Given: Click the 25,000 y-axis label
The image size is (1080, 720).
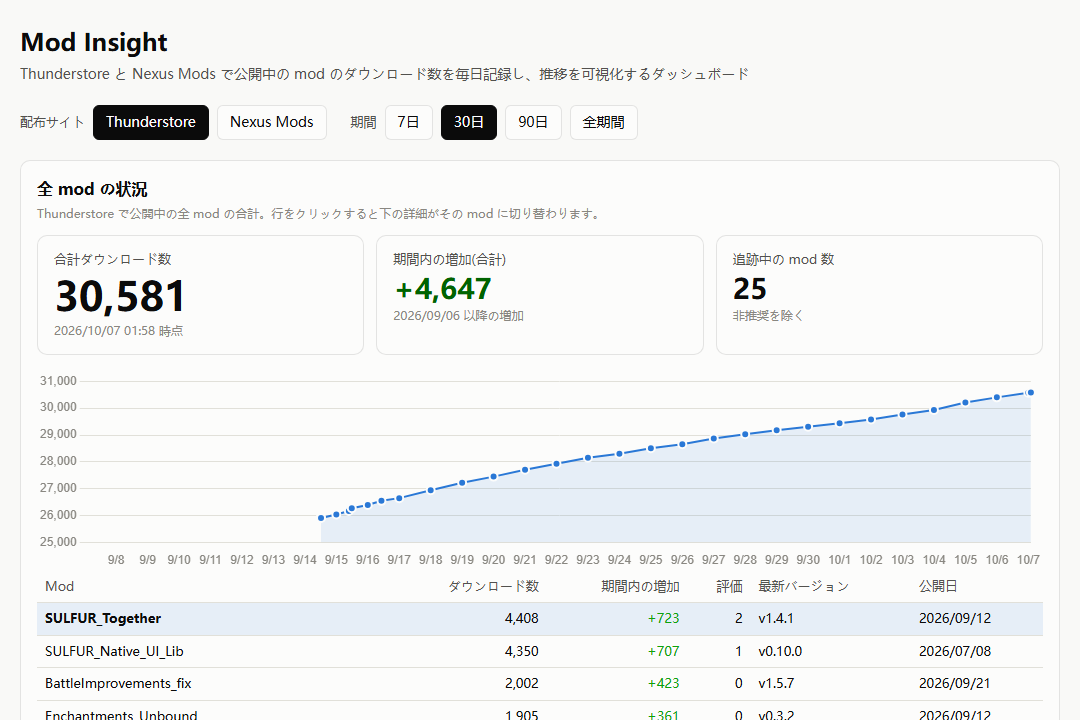Looking at the screenshot, I should click(59, 542).
